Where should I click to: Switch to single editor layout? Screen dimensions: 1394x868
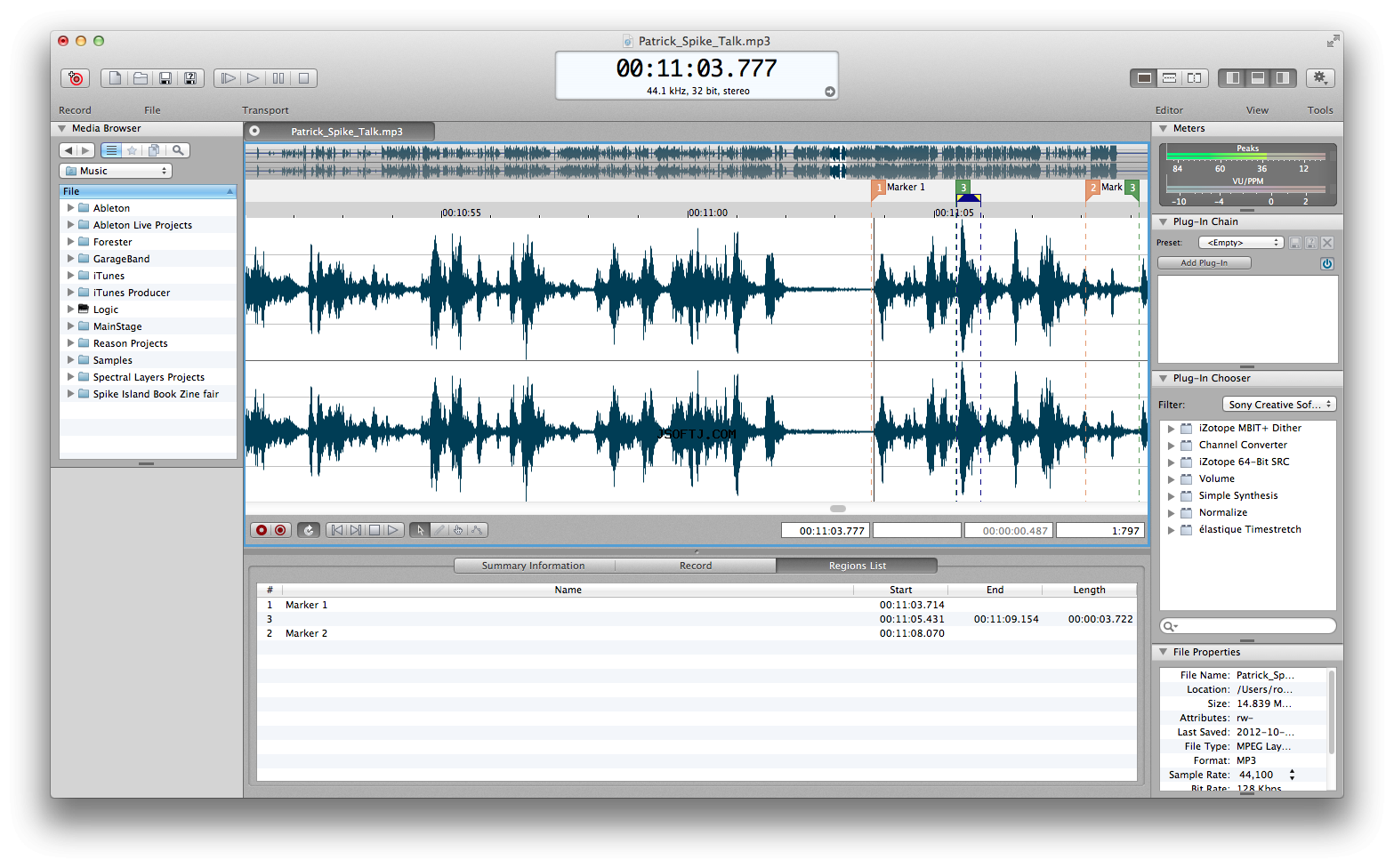click(1144, 78)
